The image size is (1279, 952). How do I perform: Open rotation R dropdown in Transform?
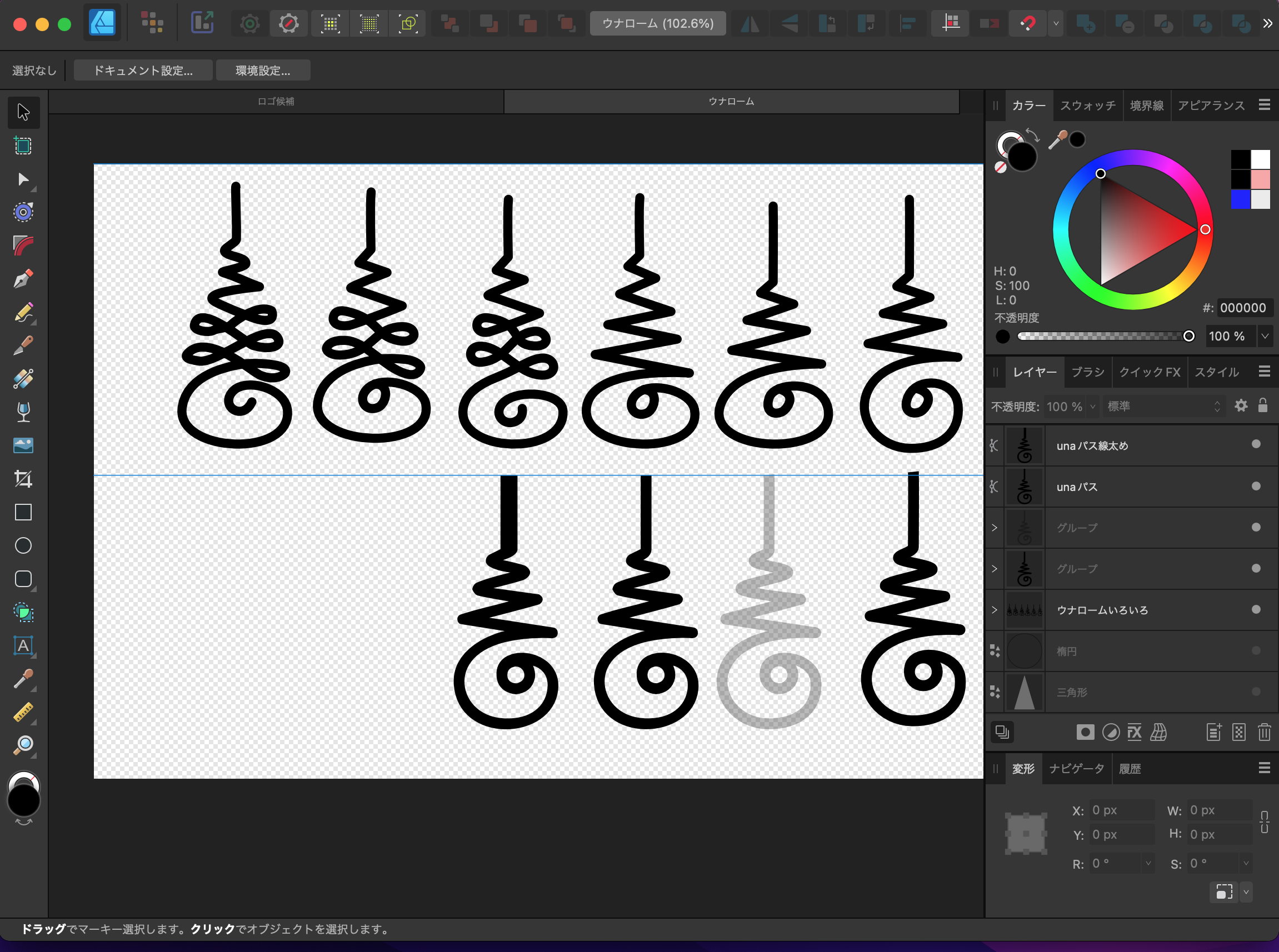[1147, 863]
